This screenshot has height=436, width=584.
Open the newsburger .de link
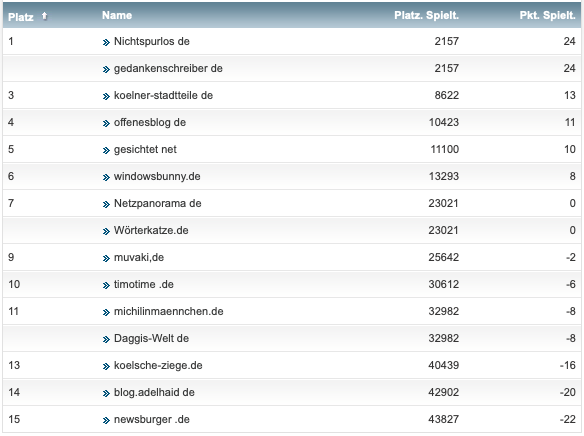click(x=152, y=419)
